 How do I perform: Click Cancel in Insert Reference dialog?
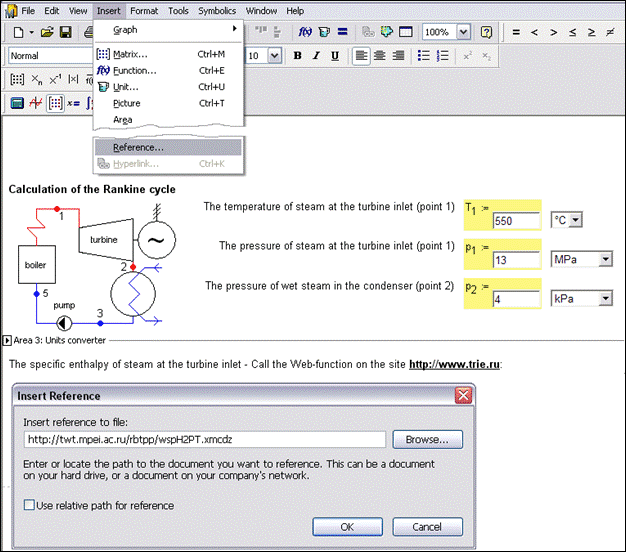pyautogui.click(x=427, y=527)
